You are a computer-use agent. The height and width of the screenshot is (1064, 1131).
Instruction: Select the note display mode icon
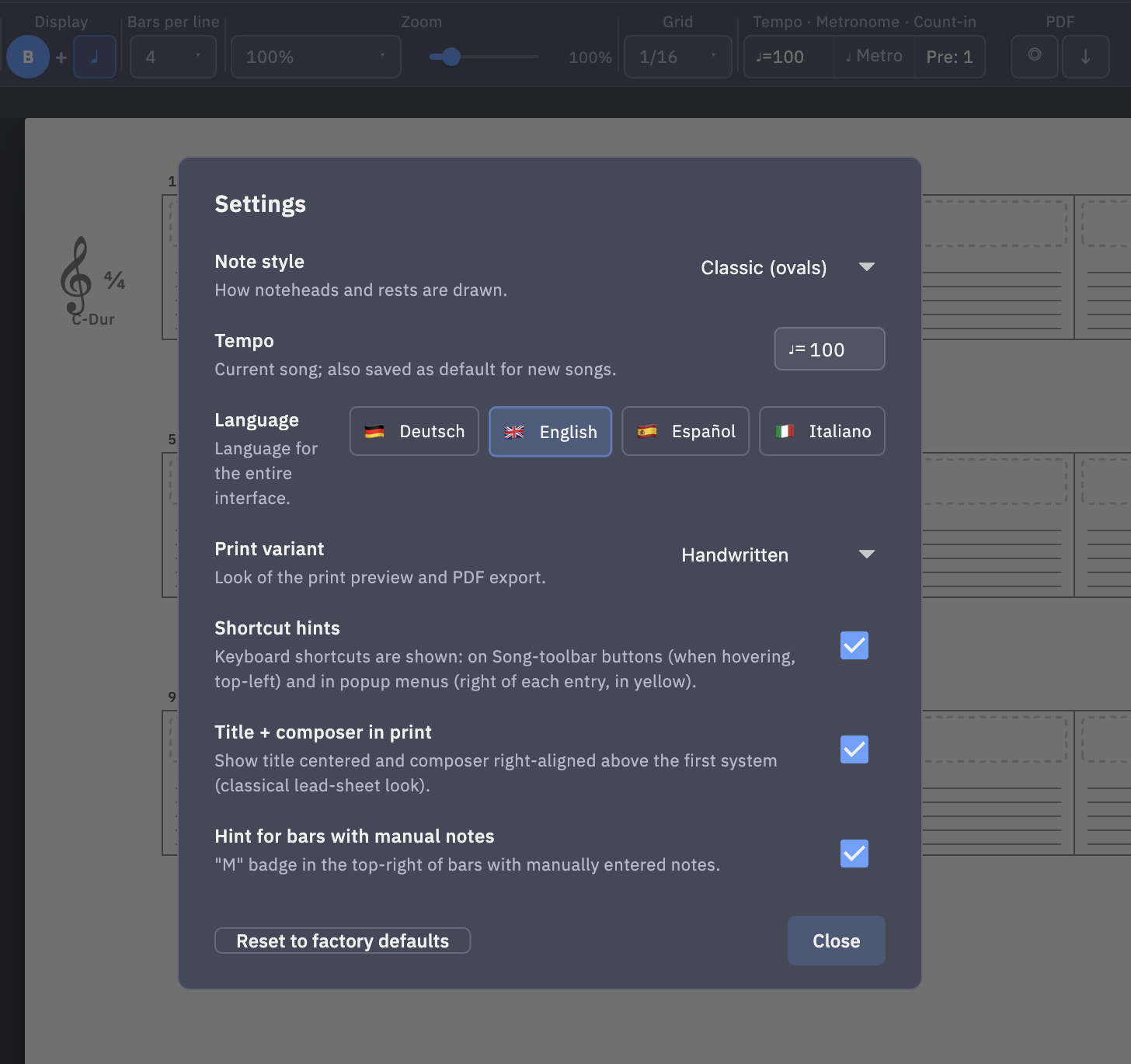coord(95,57)
